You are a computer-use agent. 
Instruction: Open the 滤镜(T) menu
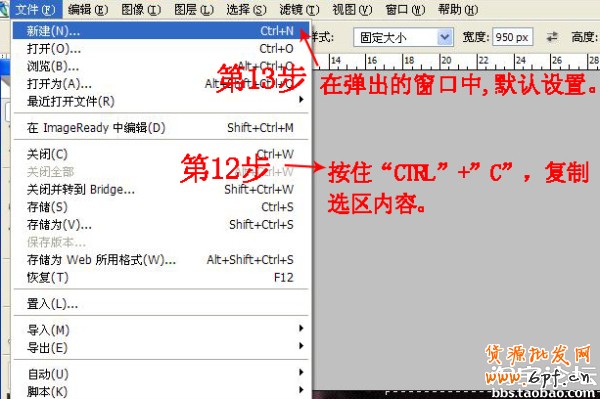click(x=299, y=9)
